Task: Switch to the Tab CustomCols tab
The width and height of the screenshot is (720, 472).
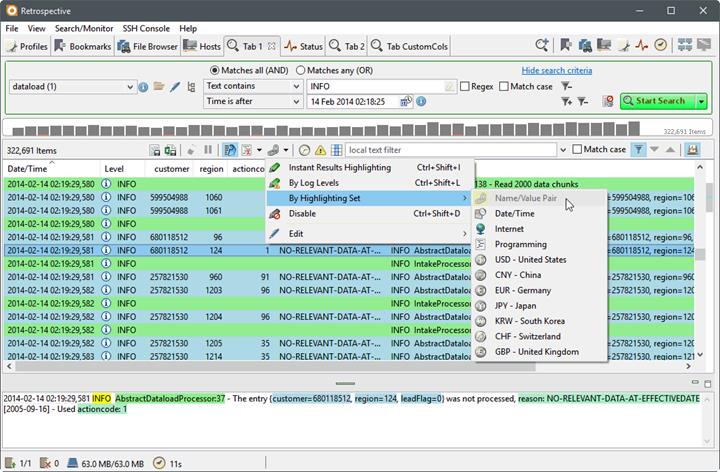Action: [409, 46]
